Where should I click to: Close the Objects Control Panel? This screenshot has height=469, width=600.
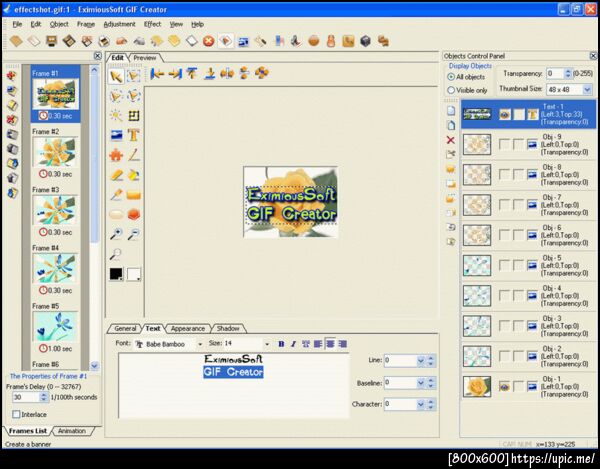pos(593,56)
